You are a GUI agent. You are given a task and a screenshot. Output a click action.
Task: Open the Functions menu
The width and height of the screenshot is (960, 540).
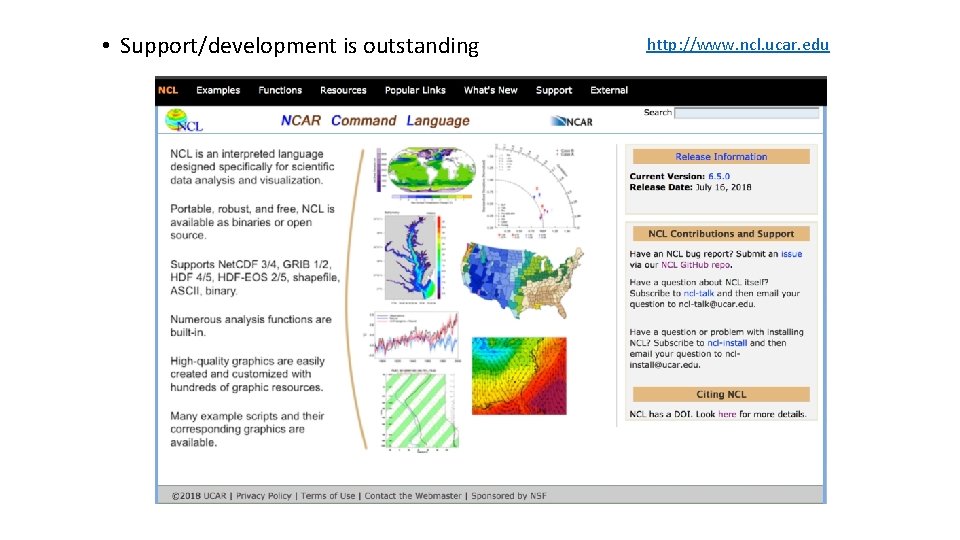point(280,90)
